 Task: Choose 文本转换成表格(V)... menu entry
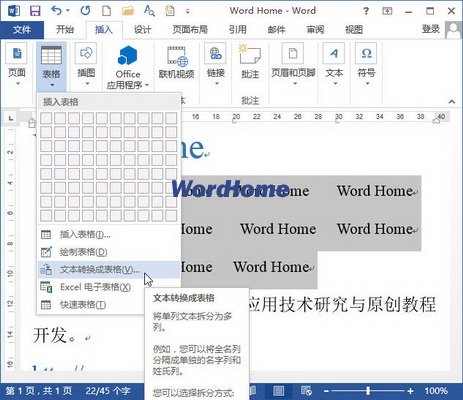pyautogui.click(x=109, y=270)
